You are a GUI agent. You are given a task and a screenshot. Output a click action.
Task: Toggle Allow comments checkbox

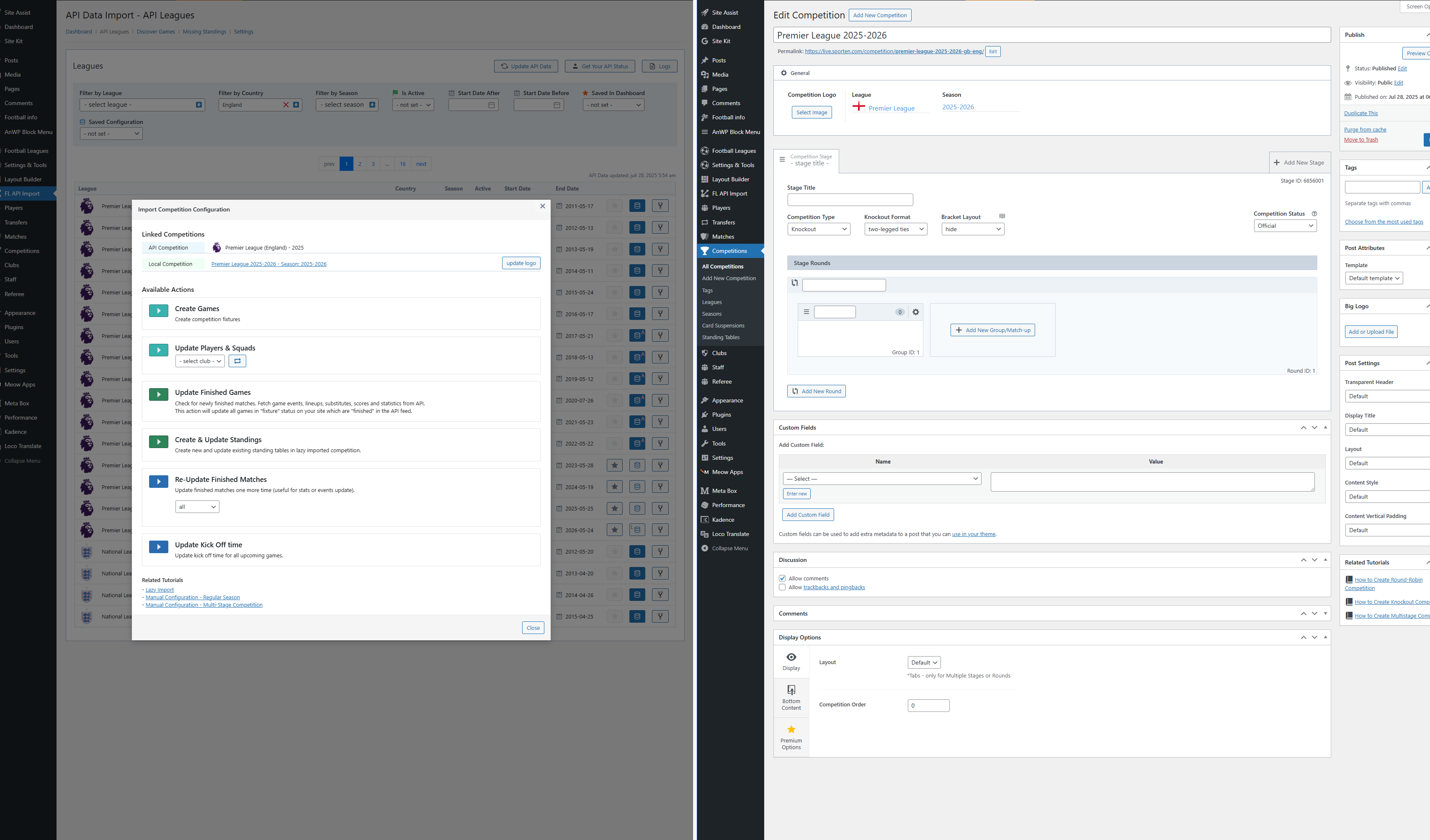pyautogui.click(x=783, y=578)
